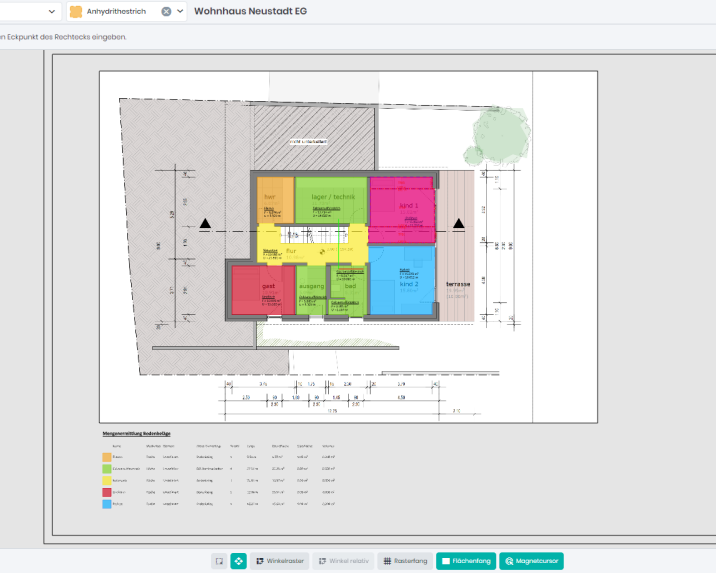Viewport: 716px width, 573px height.
Task: Click the small rectangle select icon
Action: point(218,561)
